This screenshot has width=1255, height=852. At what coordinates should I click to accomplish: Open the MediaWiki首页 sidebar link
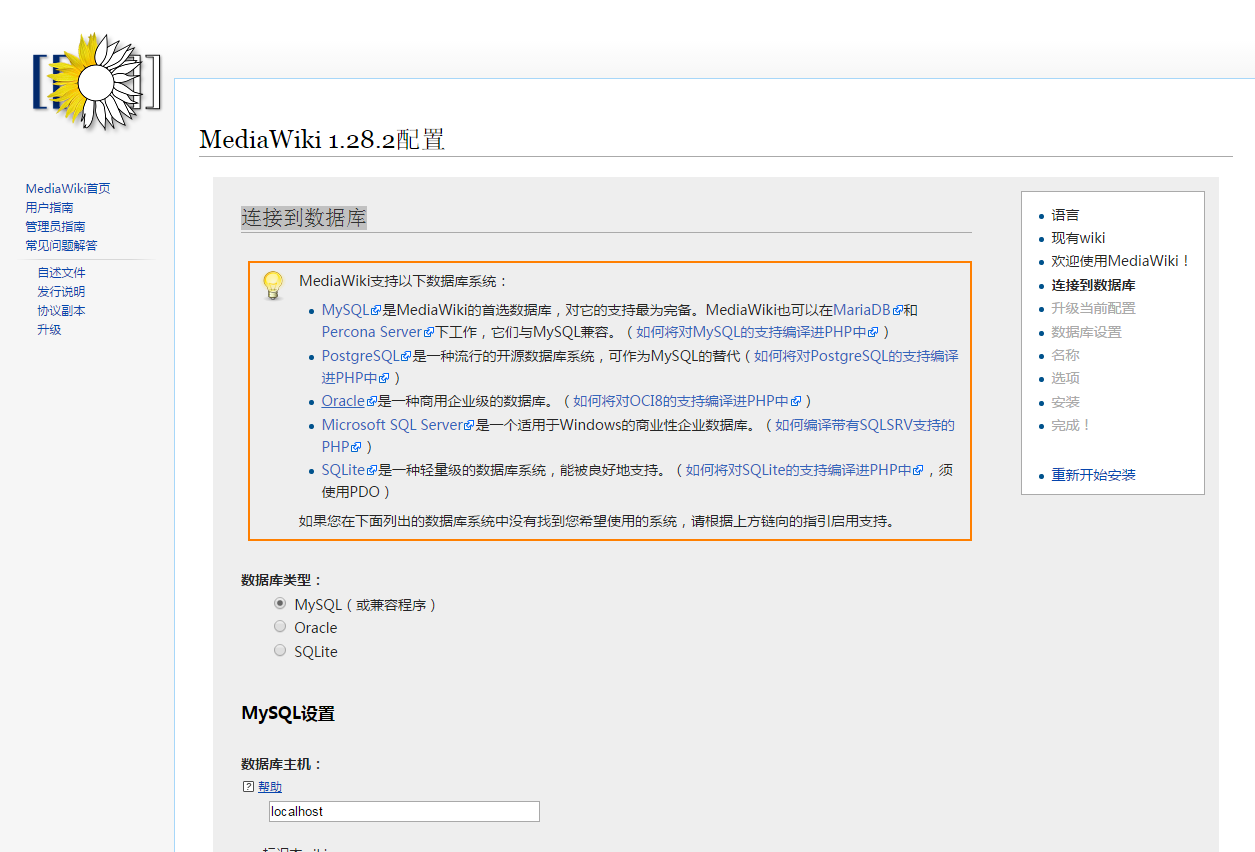(x=68, y=188)
